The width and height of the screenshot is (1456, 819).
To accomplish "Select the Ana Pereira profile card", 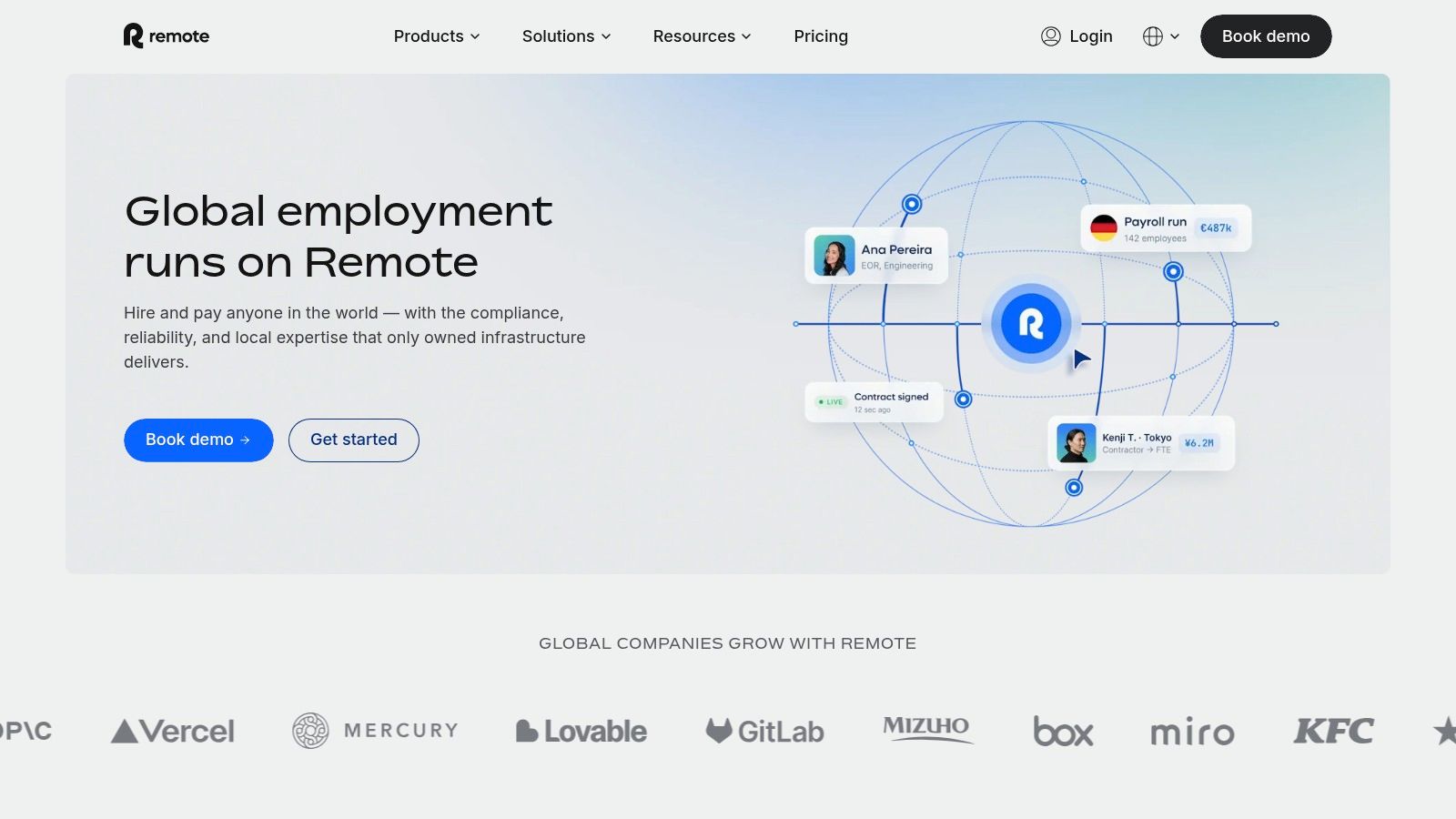I will coord(876,256).
